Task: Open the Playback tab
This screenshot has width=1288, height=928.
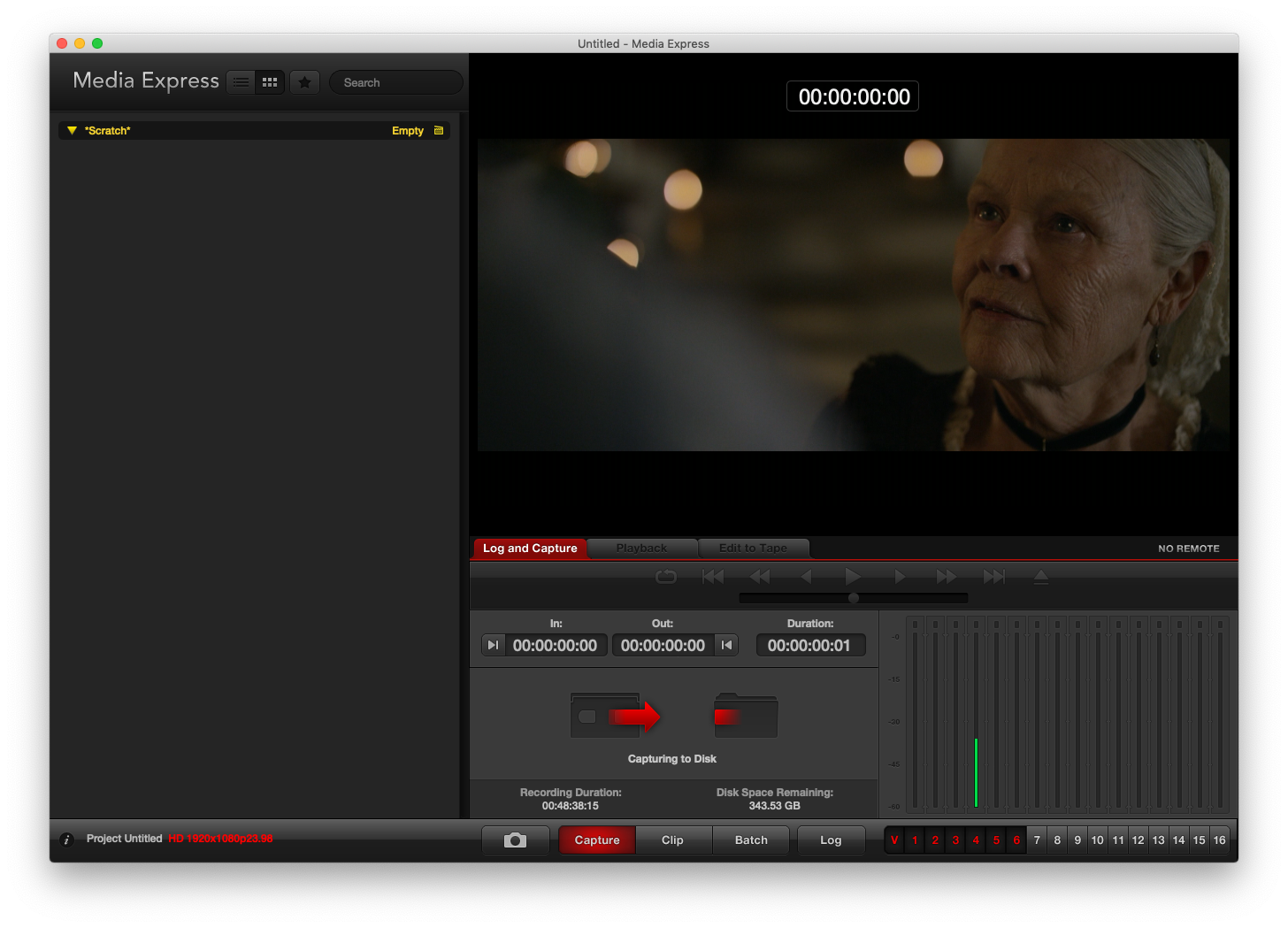Action: pos(641,548)
